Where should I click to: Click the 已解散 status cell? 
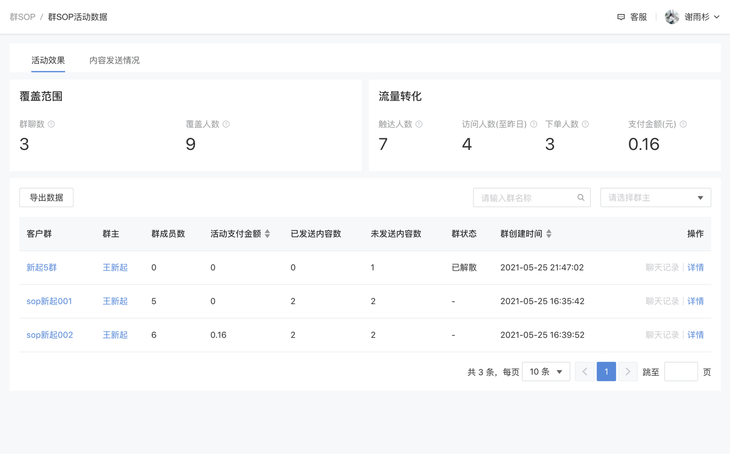464,267
